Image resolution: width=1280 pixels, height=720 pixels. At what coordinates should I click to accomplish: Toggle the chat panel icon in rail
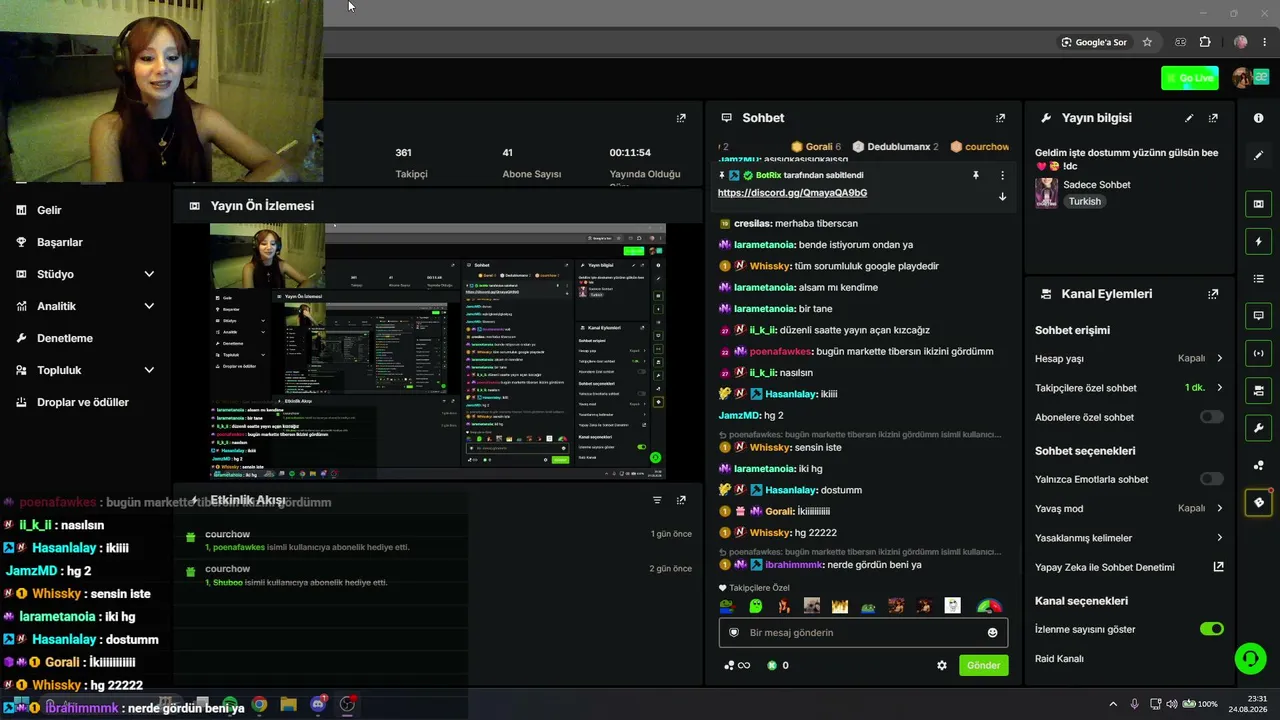[1258, 316]
